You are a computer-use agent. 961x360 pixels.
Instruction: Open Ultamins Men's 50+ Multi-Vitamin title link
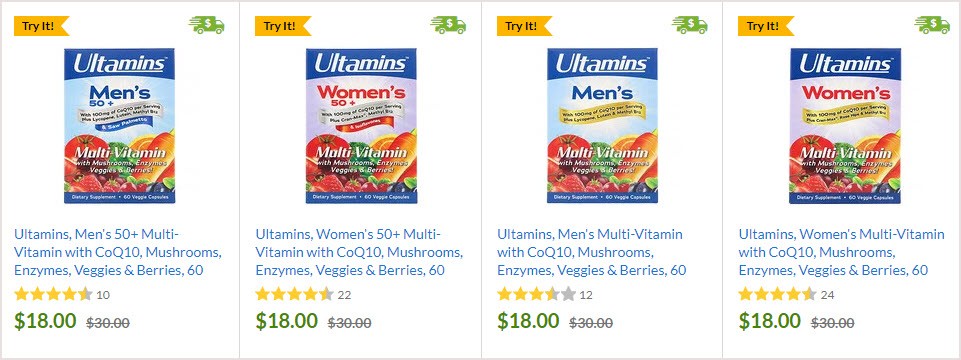tap(118, 252)
